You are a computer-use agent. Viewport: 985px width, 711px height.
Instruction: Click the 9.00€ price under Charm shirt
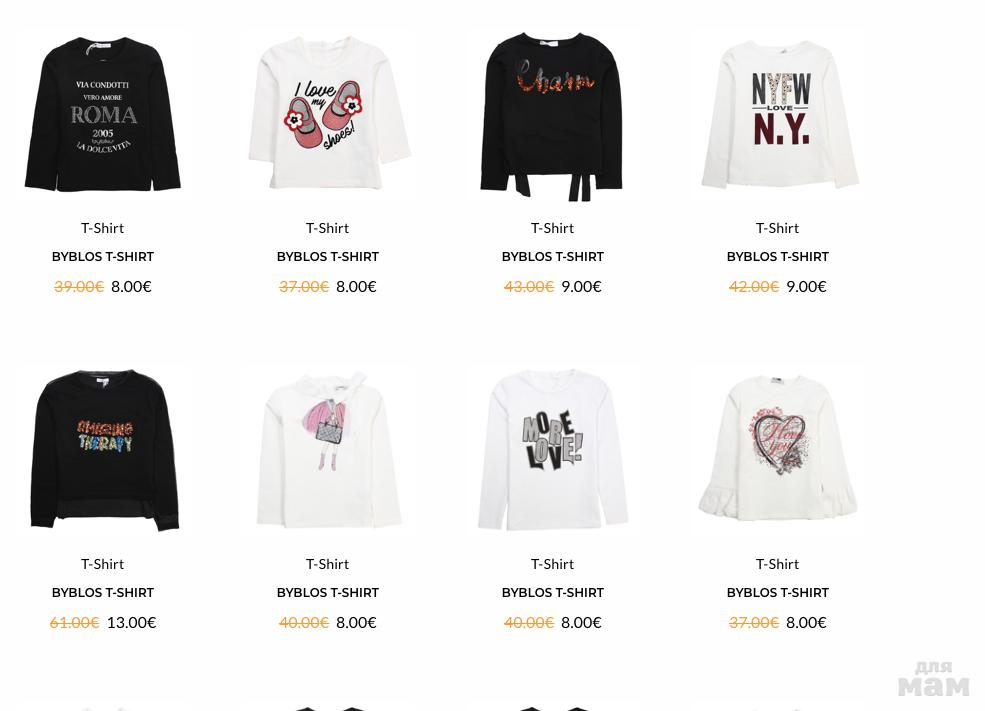(x=581, y=286)
